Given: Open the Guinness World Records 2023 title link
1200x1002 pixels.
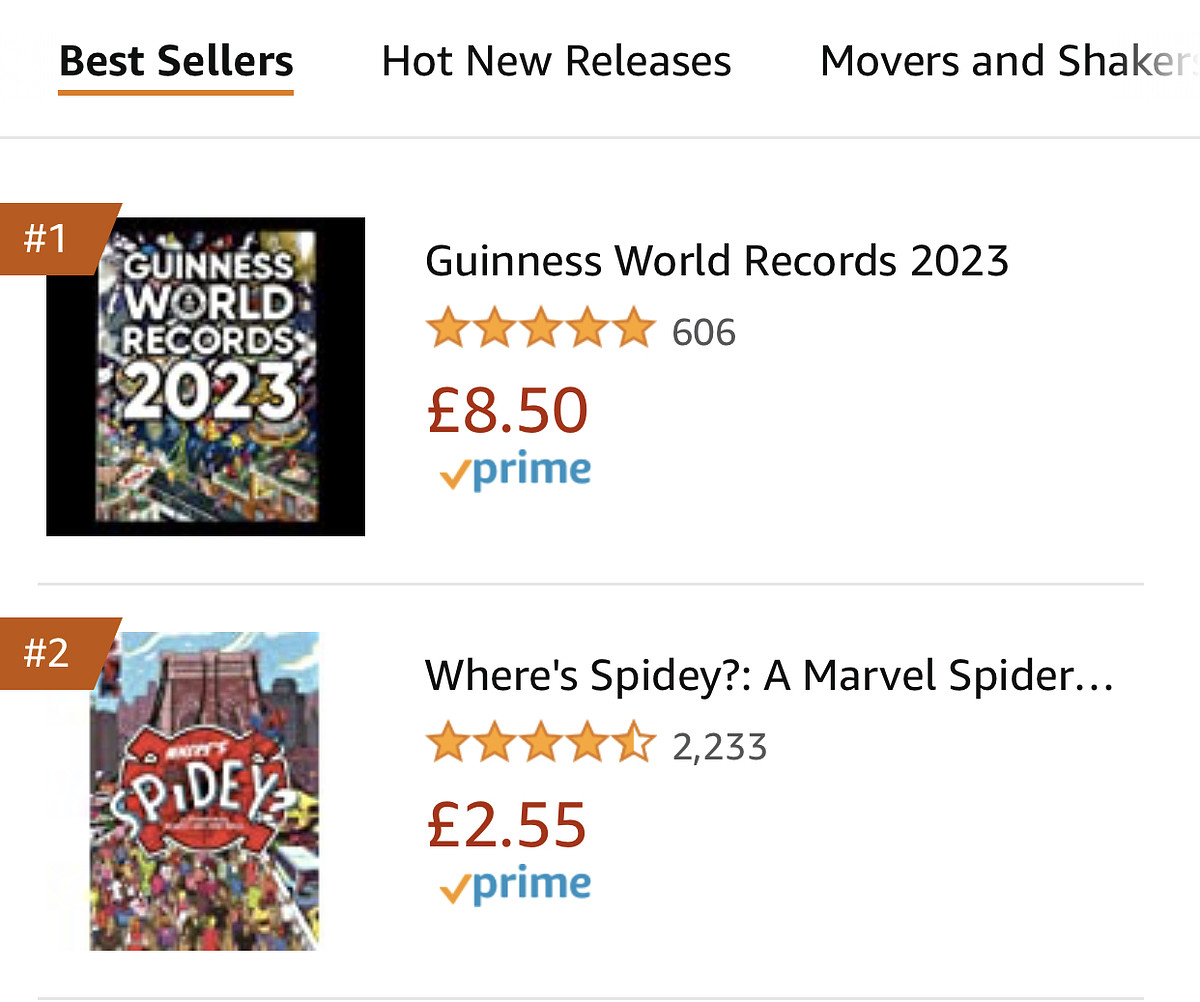Looking at the screenshot, I should pos(717,262).
